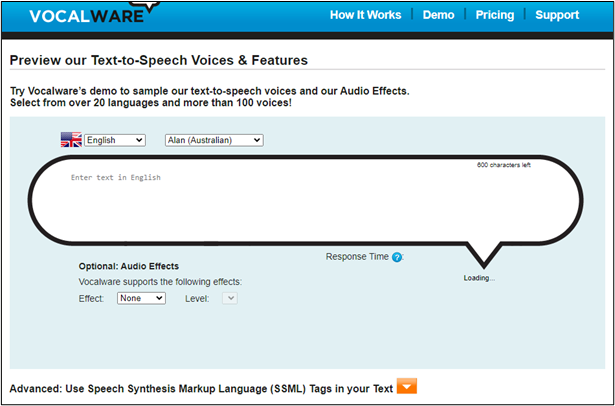This screenshot has height=406, width=615.
Task: Open the disabled Level dropdown
Action: tap(230, 299)
